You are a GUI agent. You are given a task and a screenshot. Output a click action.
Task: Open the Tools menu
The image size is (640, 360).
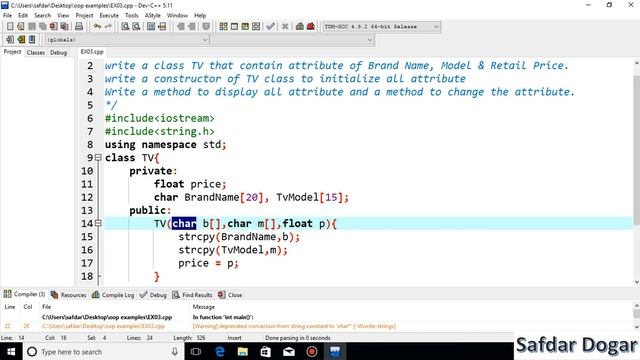(x=131, y=15)
